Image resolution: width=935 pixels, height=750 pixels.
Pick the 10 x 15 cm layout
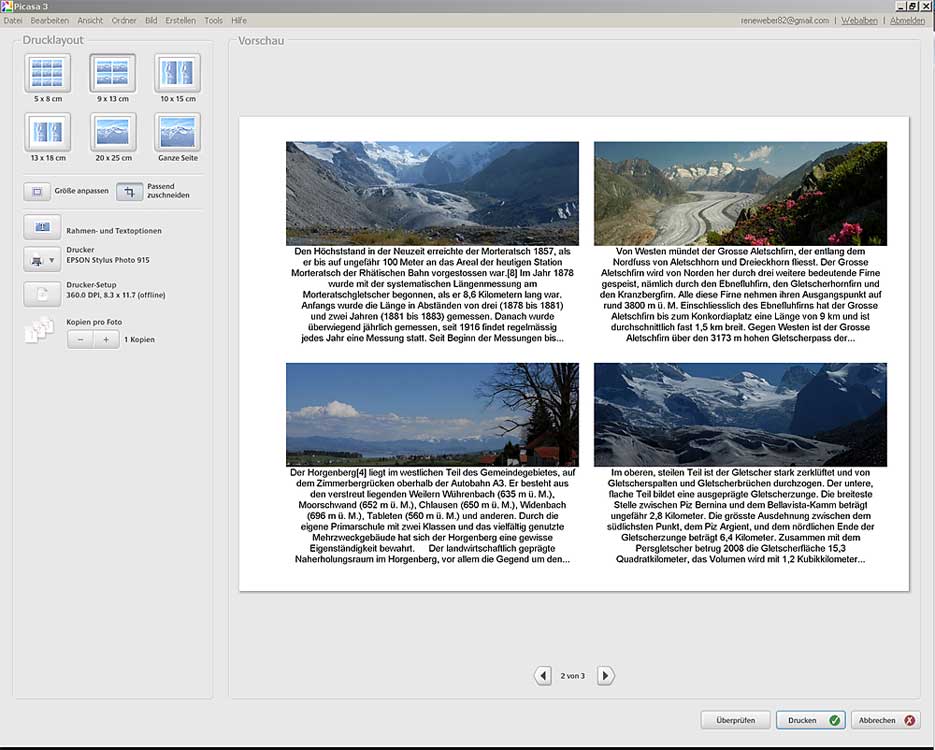(177, 73)
